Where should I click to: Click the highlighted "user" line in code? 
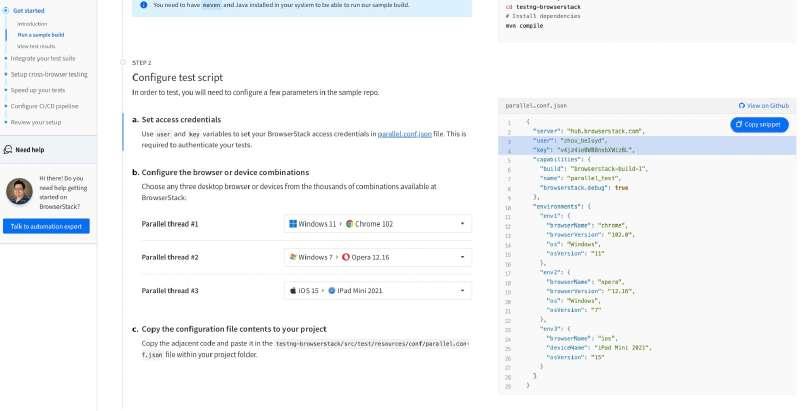pyautogui.click(x=647, y=141)
